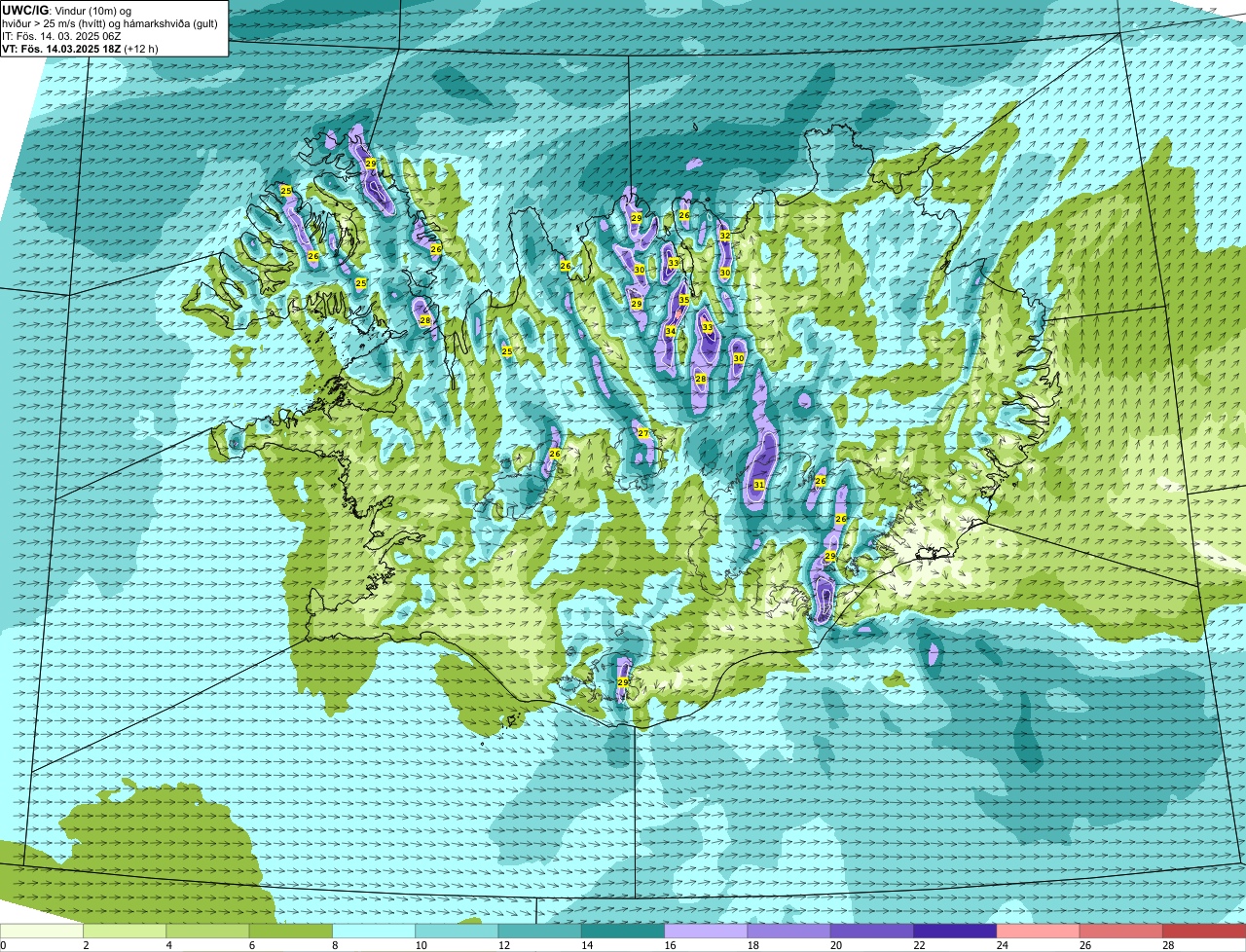Click the color scale tick label '8'
This screenshot has height=952, width=1246.
pyautogui.click(x=335, y=945)
